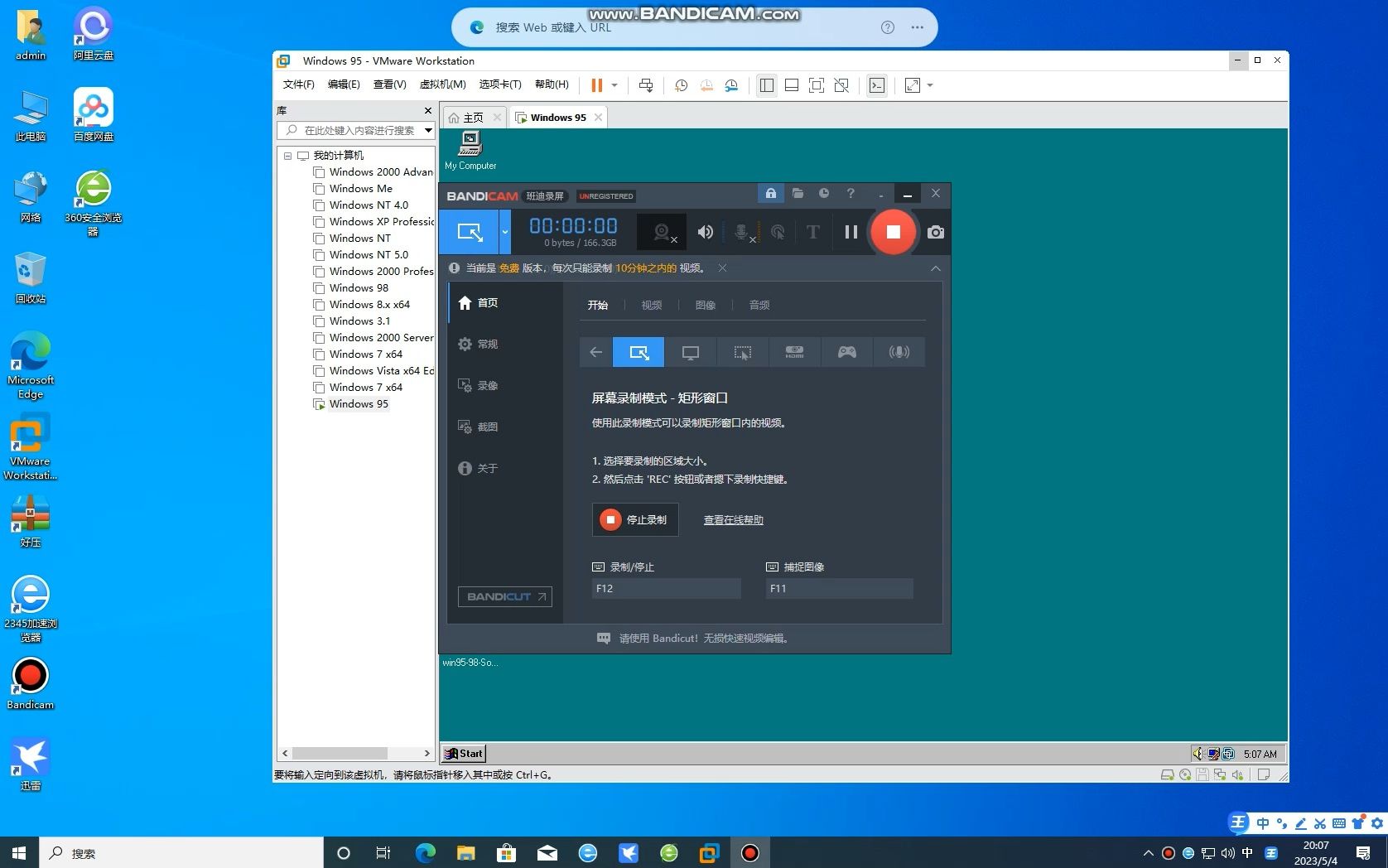Select game recording mode gamepad icon
Viewport: 1388px width, 868px height.
pos(846,352)
